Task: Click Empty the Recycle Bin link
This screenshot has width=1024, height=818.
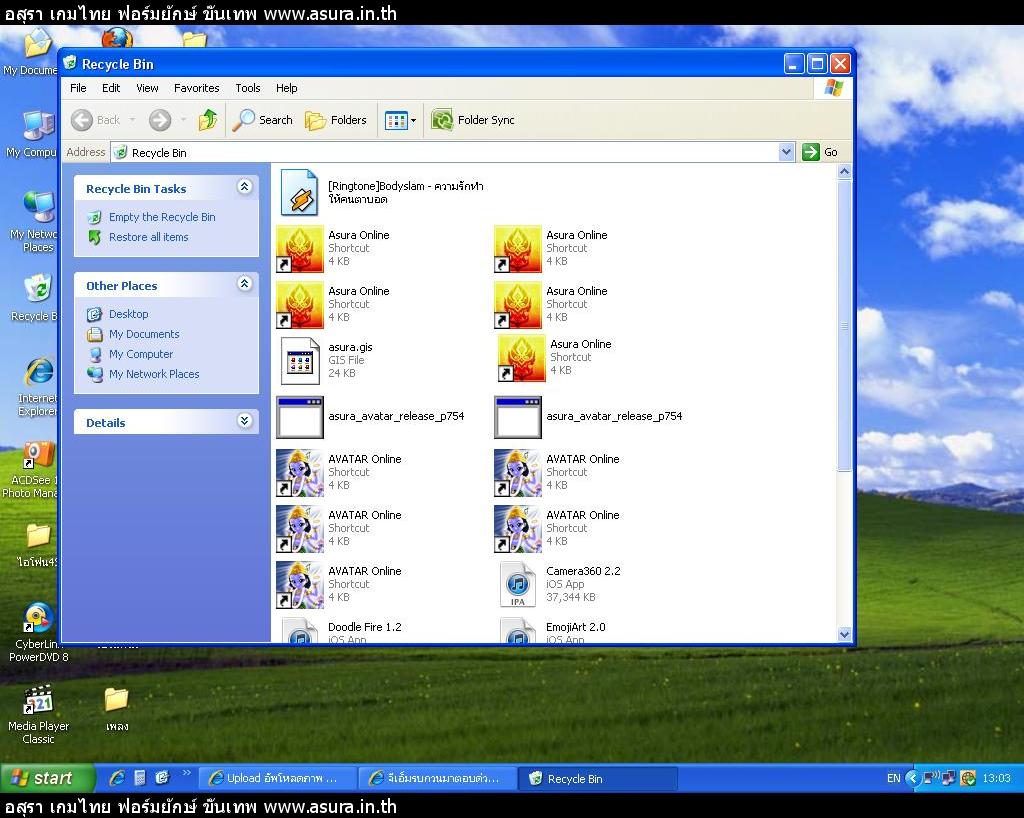Action: [162, 217]
